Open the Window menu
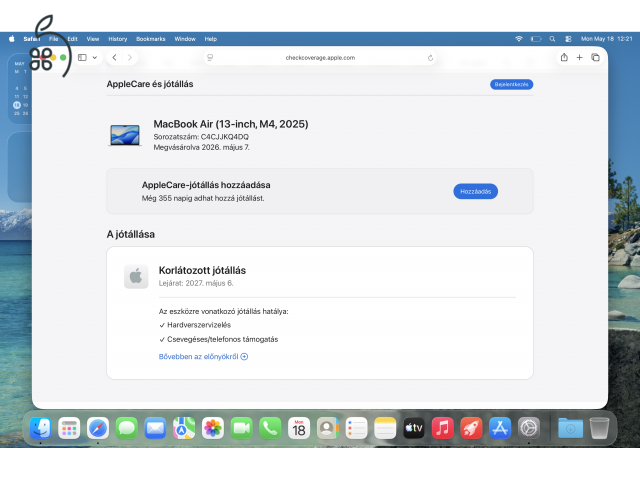Image resolution: width=640 pixels, height=480 pixels. tap(185, 39)
